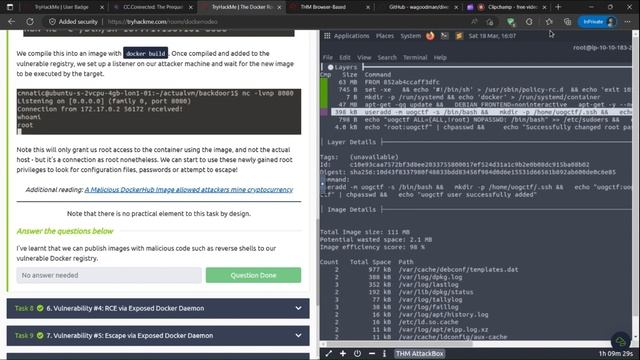Open the AttackBox Applications menu
Viewport: 640px width, 360px height.
click(347, 36)
